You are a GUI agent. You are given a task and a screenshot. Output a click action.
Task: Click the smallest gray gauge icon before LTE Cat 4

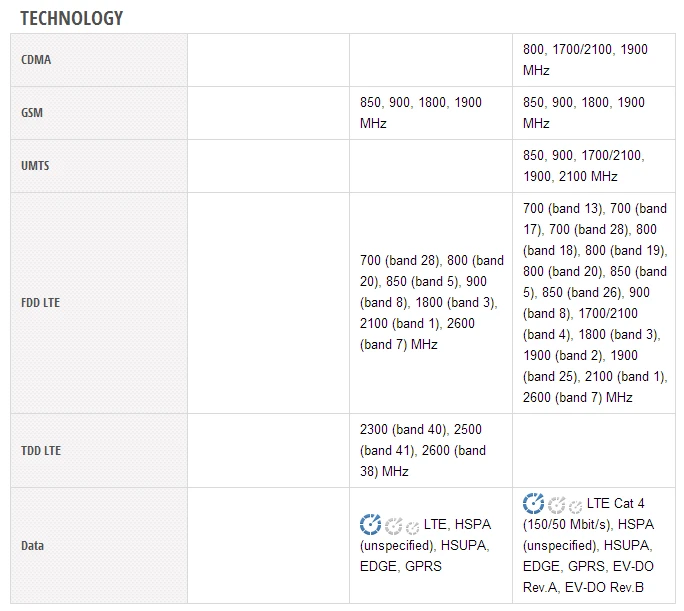pyautogui.click(x=575, y=506)
